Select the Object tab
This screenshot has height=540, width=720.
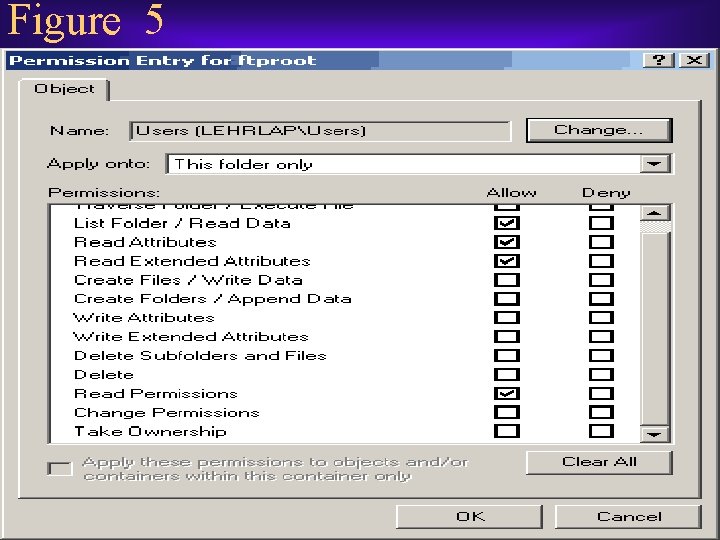[64, 89]
